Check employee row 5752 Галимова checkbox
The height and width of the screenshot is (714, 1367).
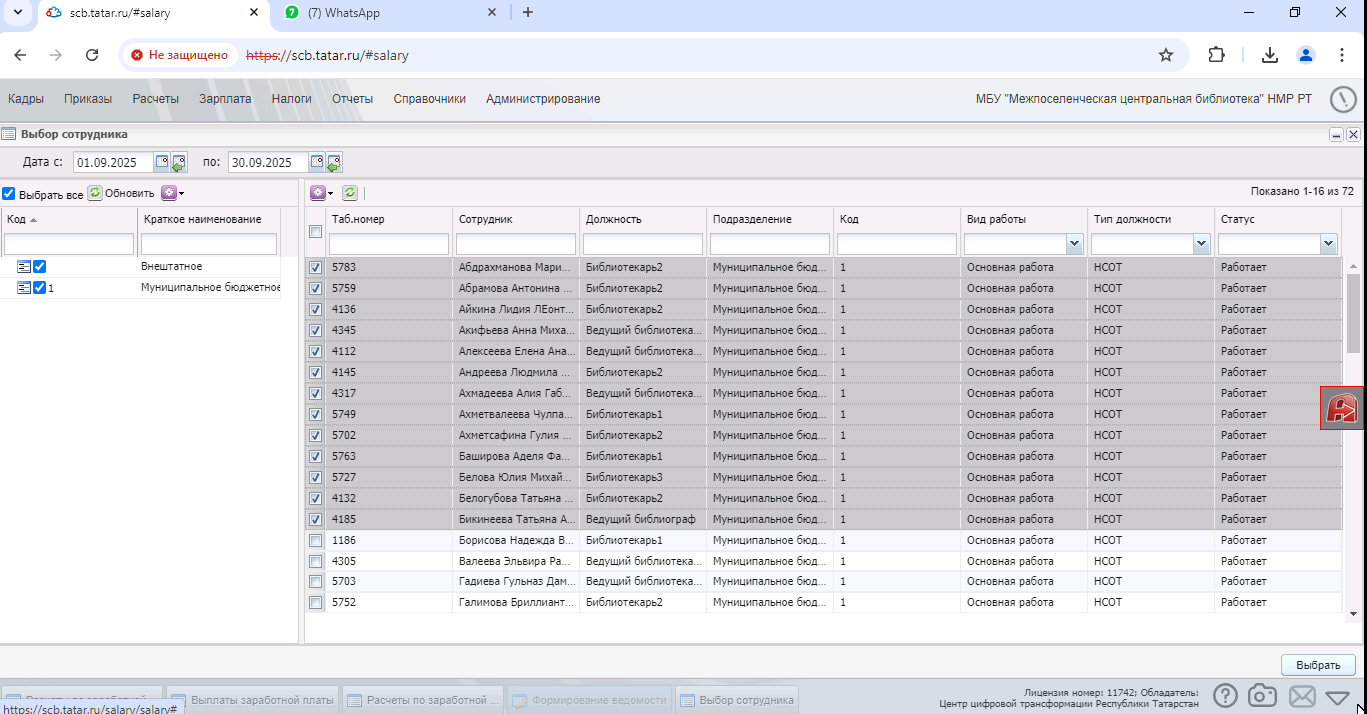[316, 603]
